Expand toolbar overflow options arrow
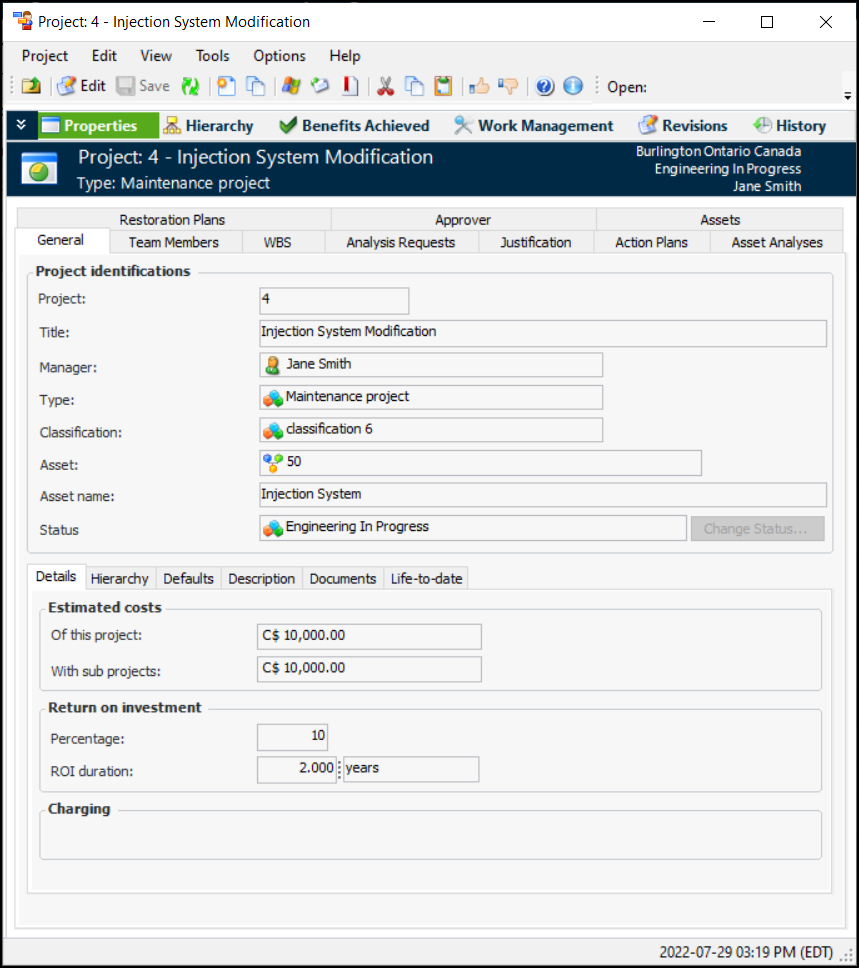 click(847, 96)
